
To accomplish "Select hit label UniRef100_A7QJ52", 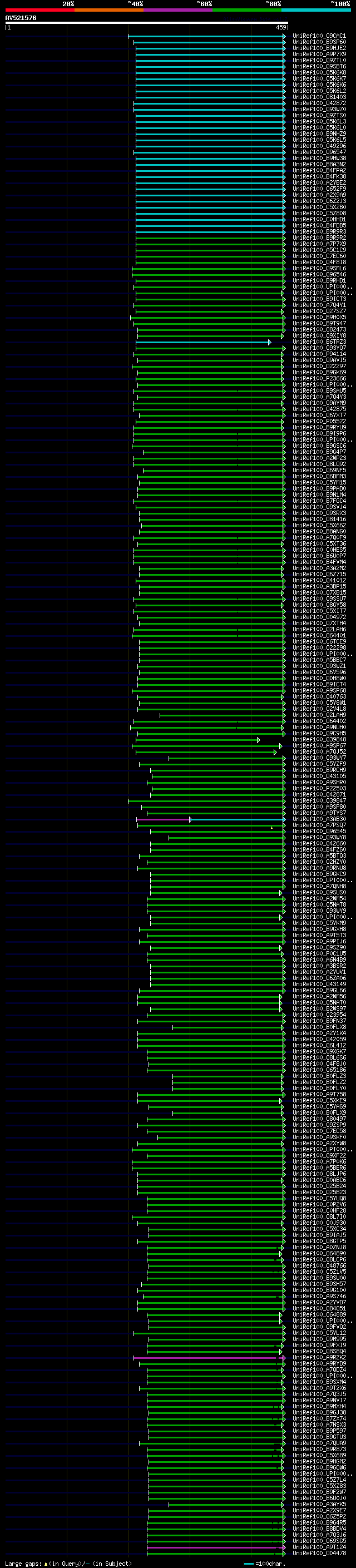I will (x=319, y=752).
